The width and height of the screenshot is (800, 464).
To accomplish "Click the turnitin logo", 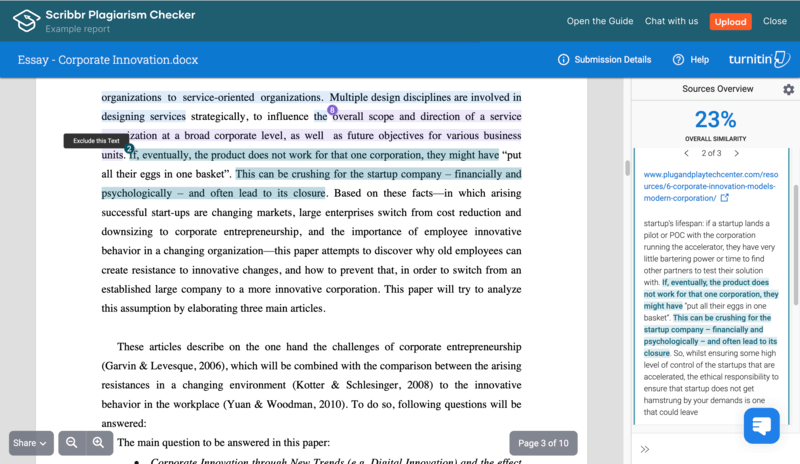I will [x=759, y=59].
